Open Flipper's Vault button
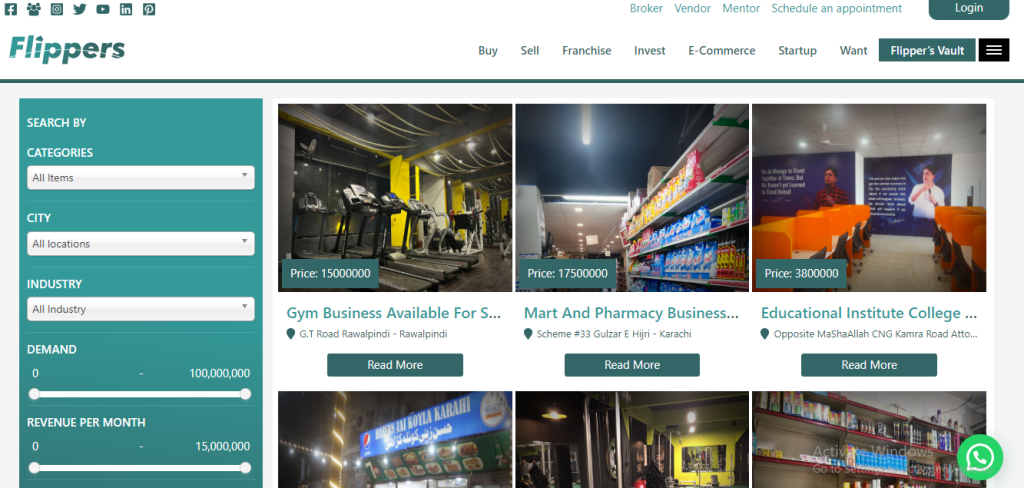The image size is (1024, 488). click(927, 50)
